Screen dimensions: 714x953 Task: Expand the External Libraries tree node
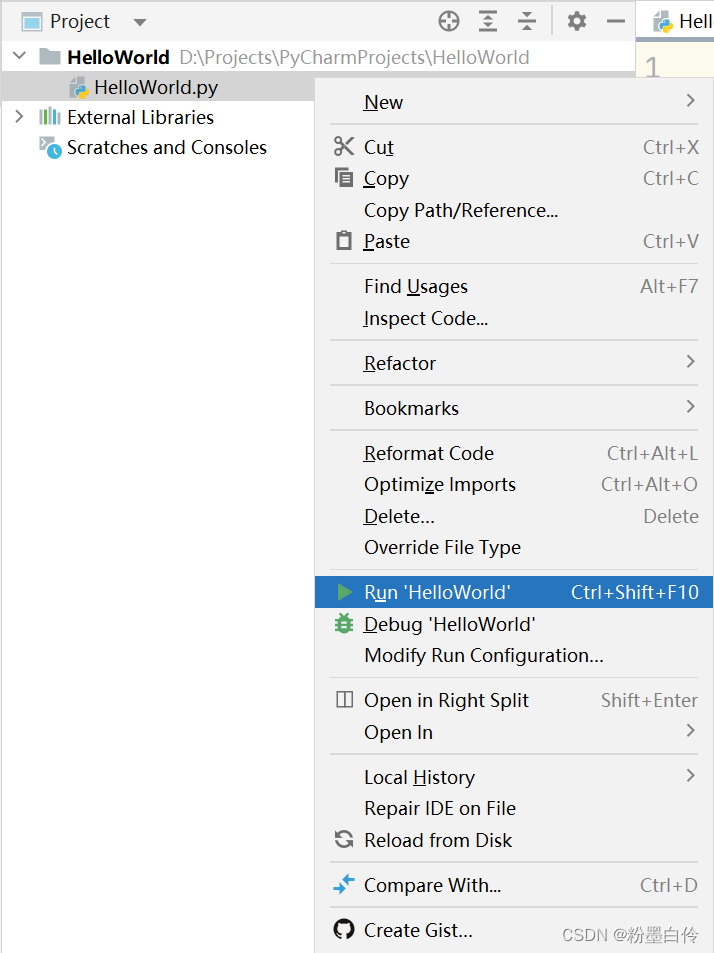(19, 116)
